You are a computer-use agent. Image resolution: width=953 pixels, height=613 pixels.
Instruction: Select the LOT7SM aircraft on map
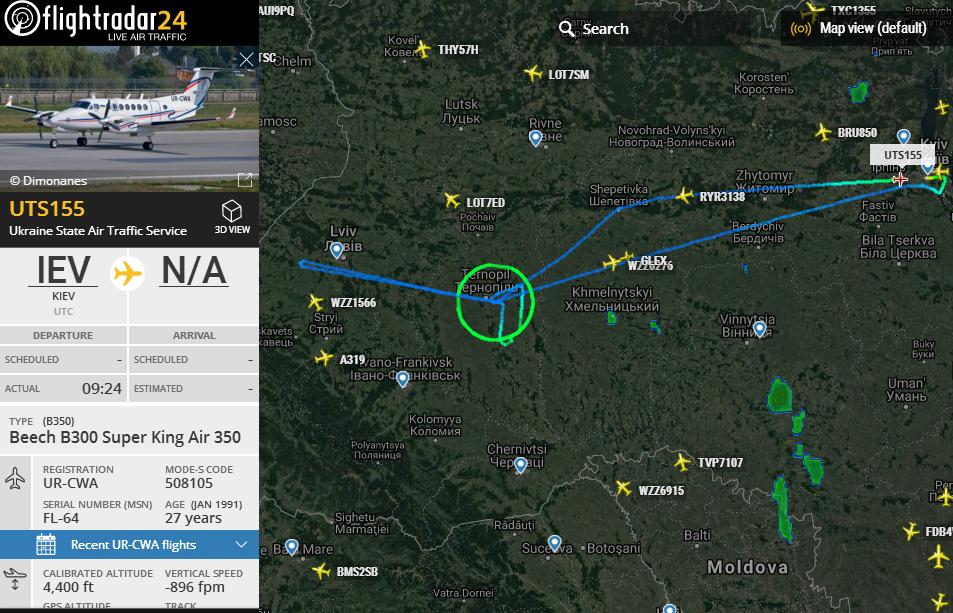533,74
